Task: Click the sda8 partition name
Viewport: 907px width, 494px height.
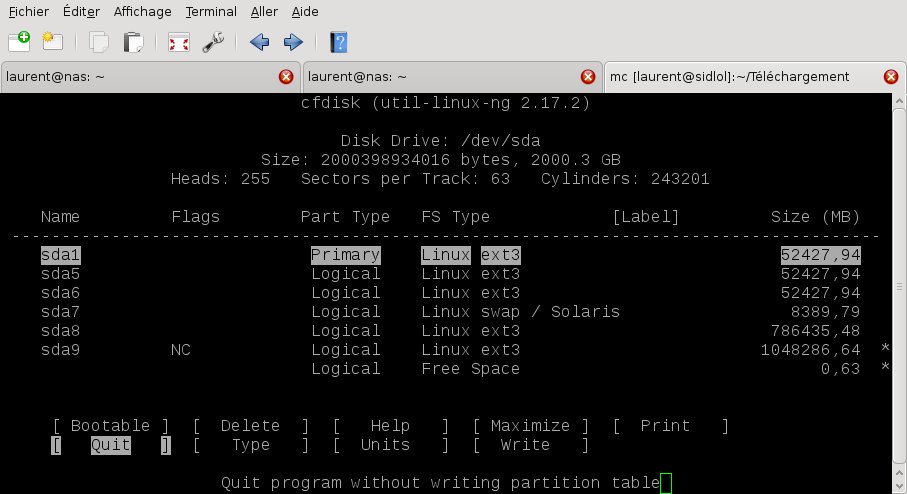Action: pos(61,331)
